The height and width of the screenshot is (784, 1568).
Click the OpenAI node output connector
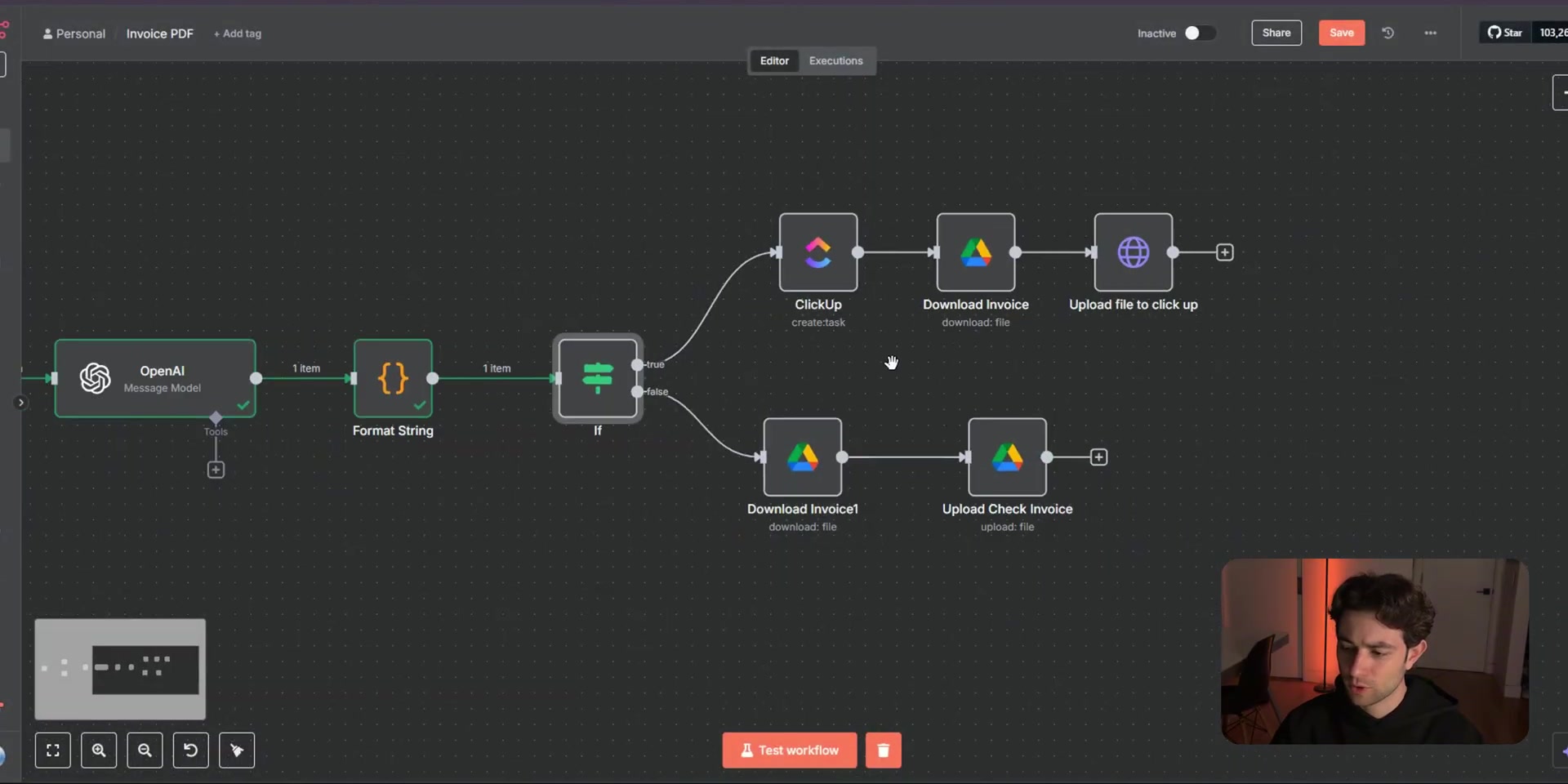(x=256, y=378)
